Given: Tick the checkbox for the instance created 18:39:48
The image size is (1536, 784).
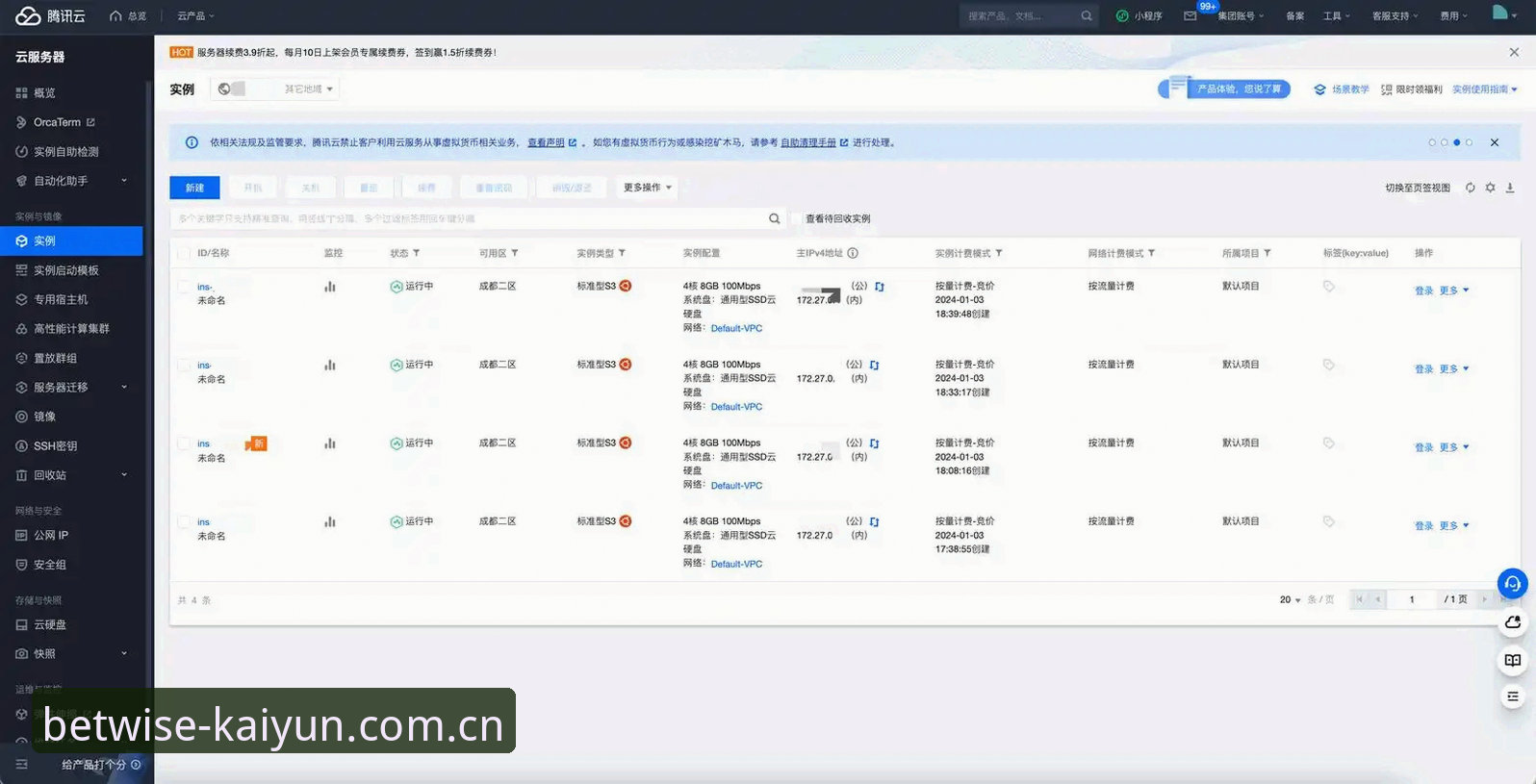Looking at the screenshot, I should point(184,287).
